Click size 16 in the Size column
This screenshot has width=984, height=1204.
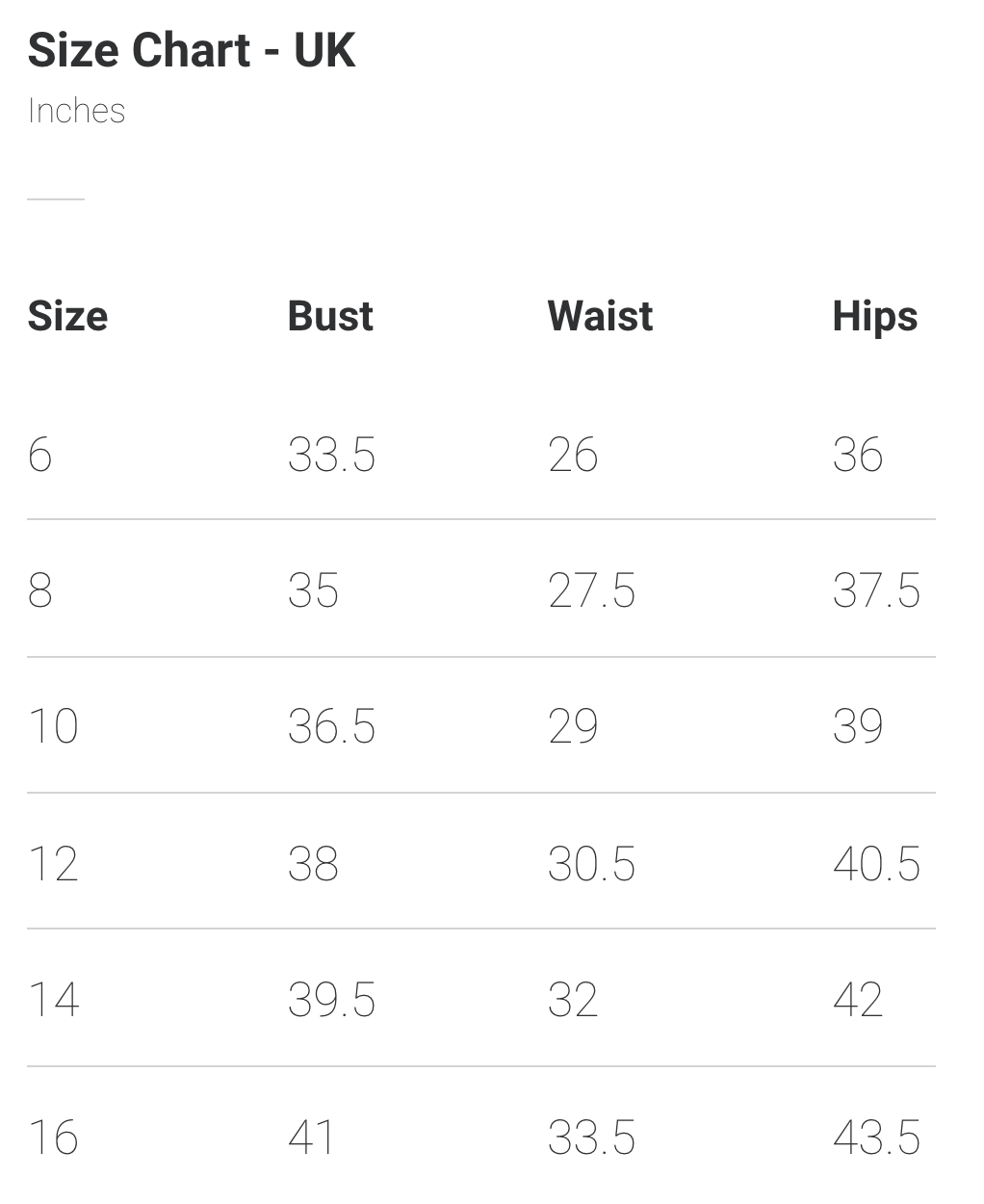click(53, 1137)
